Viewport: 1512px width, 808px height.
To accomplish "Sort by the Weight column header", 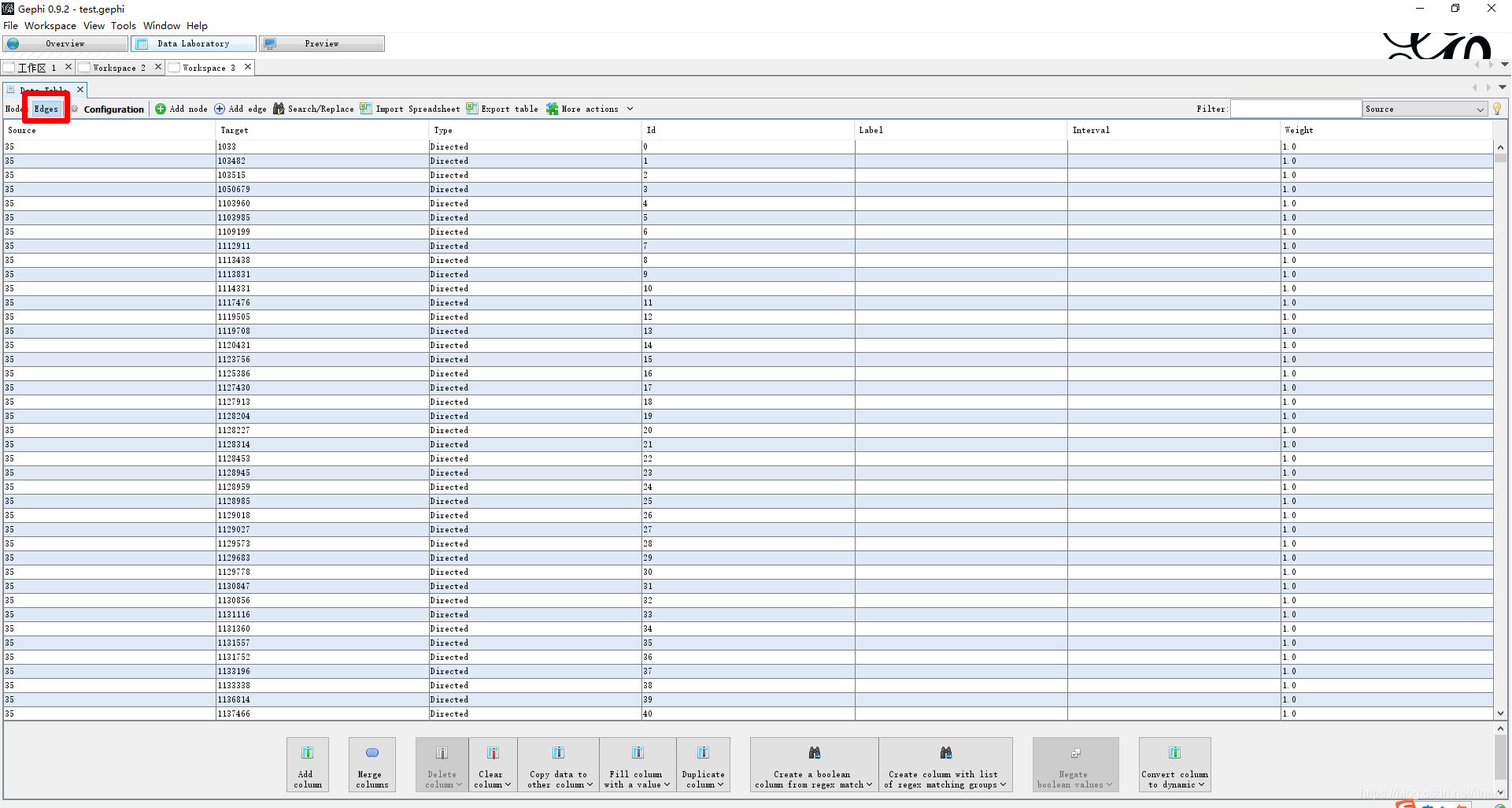I will click(x=1386, y=131).
